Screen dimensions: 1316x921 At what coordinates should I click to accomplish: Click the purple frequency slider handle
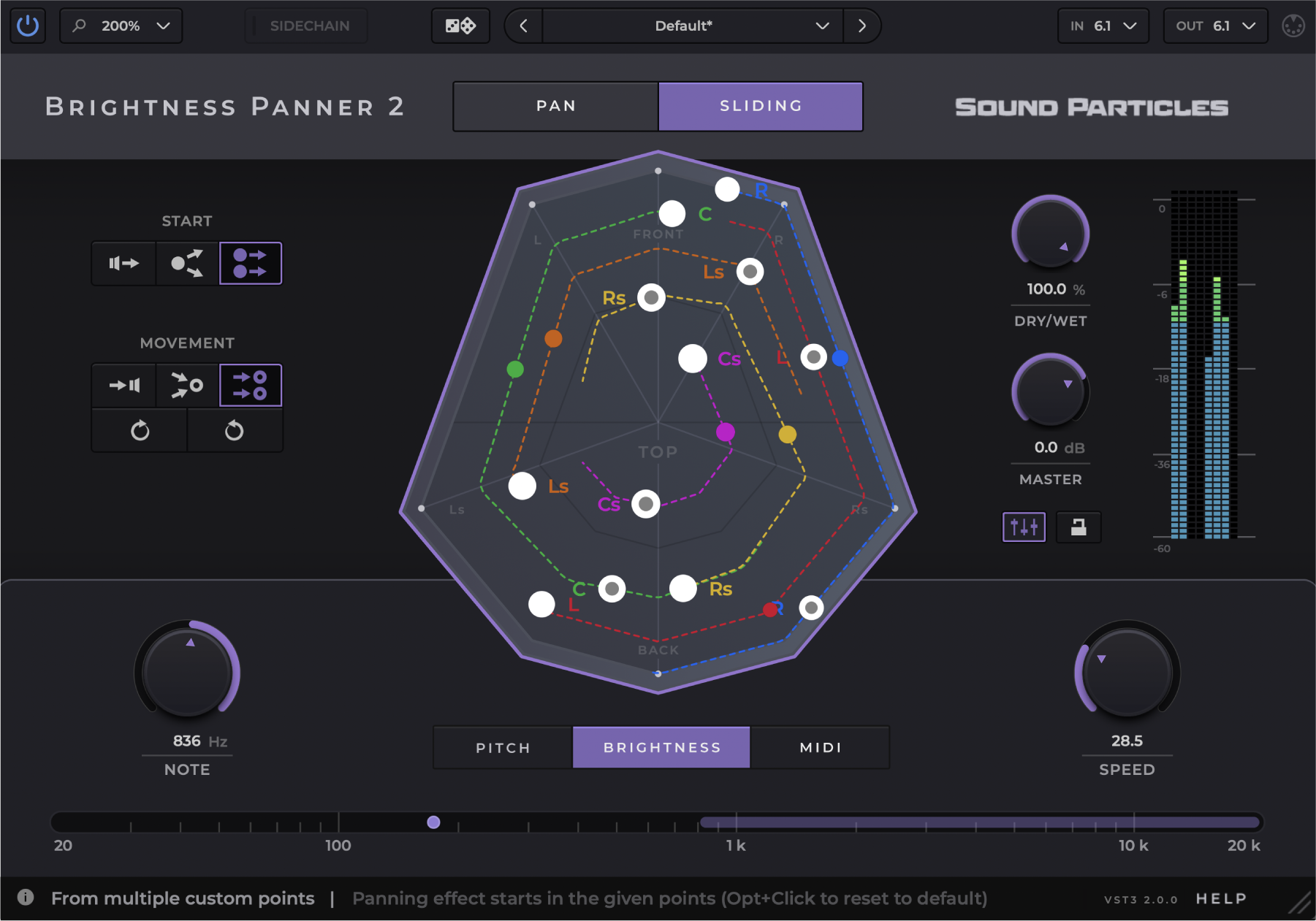click(433, 822)
